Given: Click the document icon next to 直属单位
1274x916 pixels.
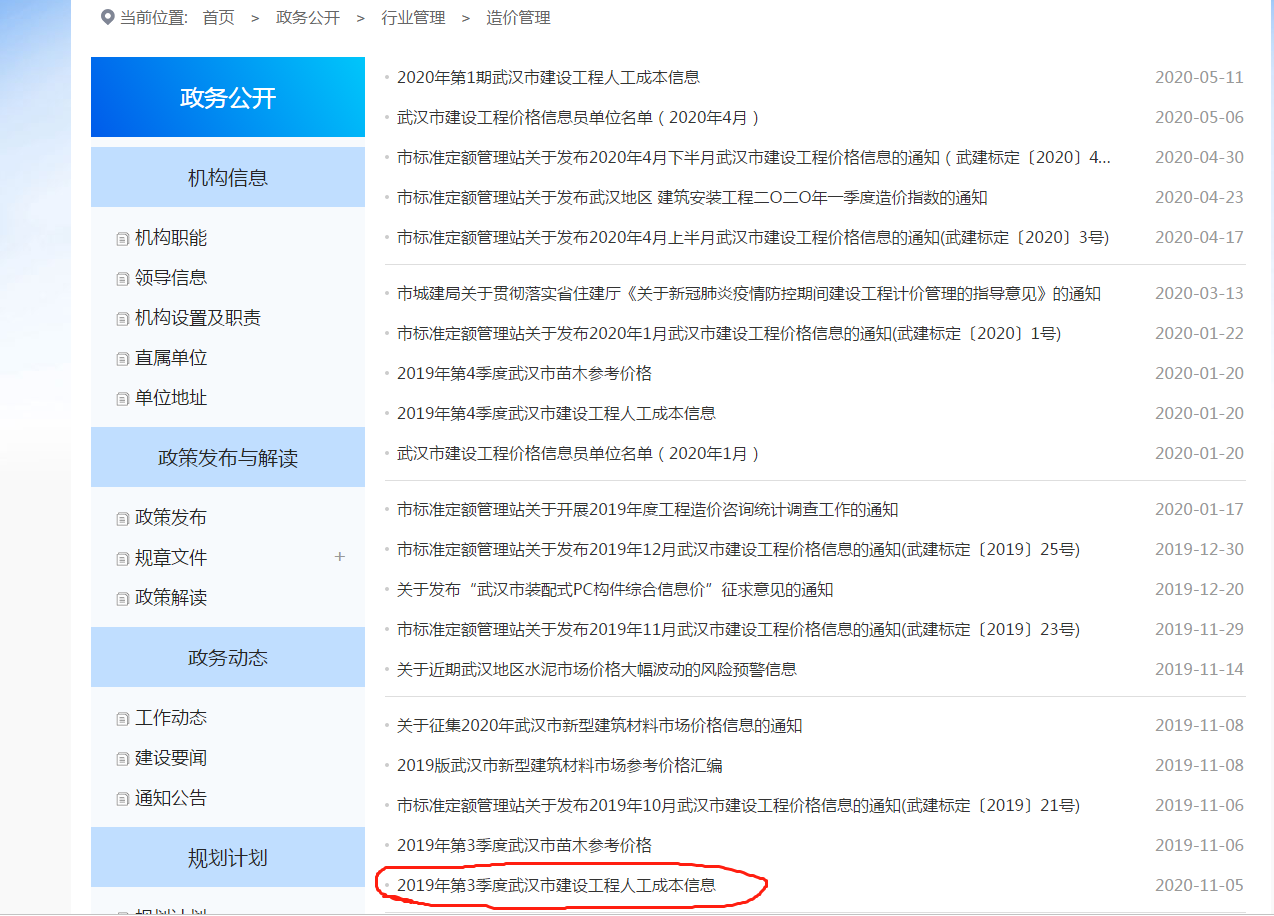Looking at the screenshot, I should [123, 359].
